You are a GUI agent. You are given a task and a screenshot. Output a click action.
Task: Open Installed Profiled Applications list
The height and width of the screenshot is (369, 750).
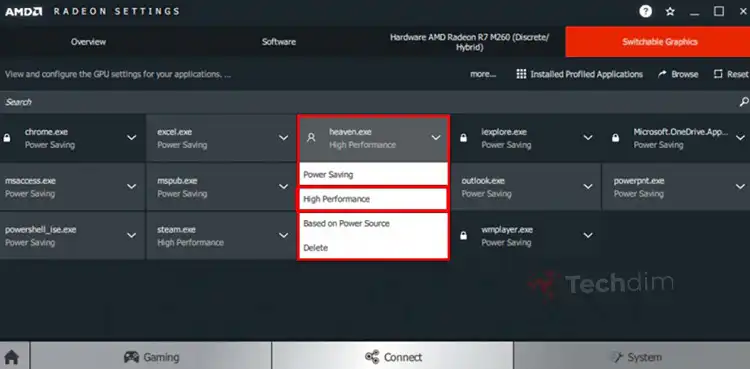586,74
